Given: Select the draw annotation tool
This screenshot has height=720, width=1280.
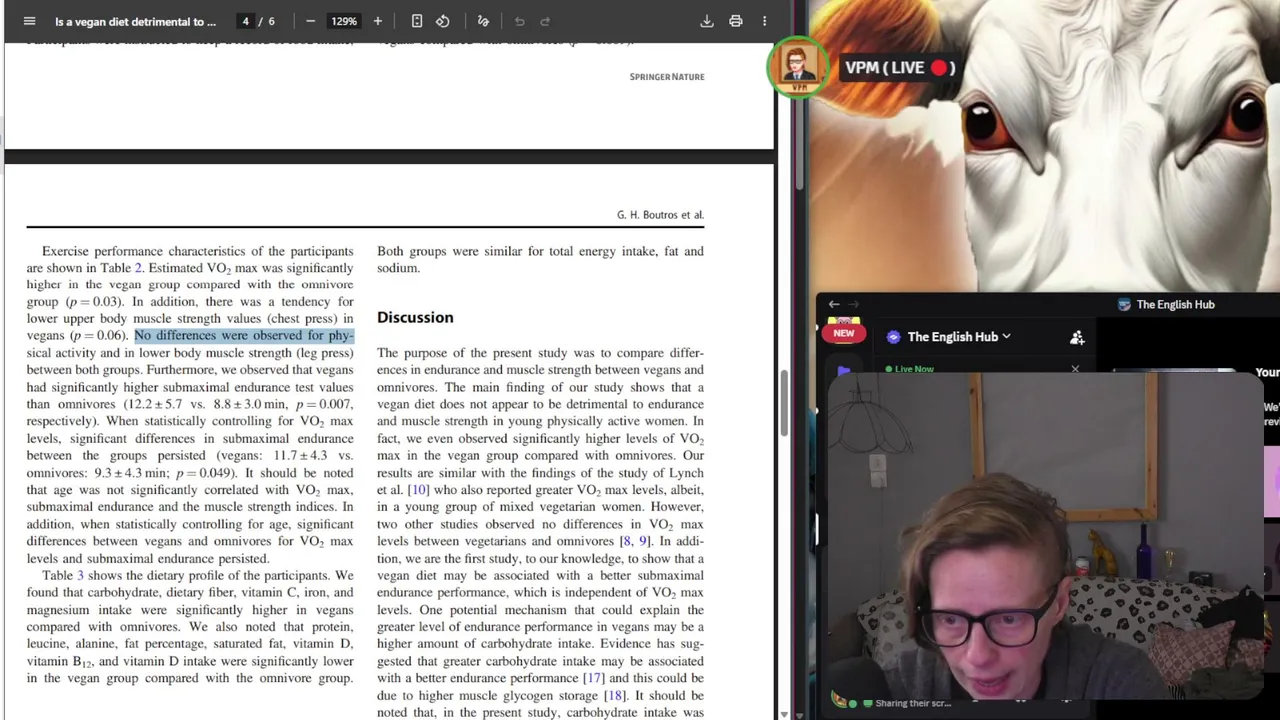Looking at the screenshot, I should (483, 21).
